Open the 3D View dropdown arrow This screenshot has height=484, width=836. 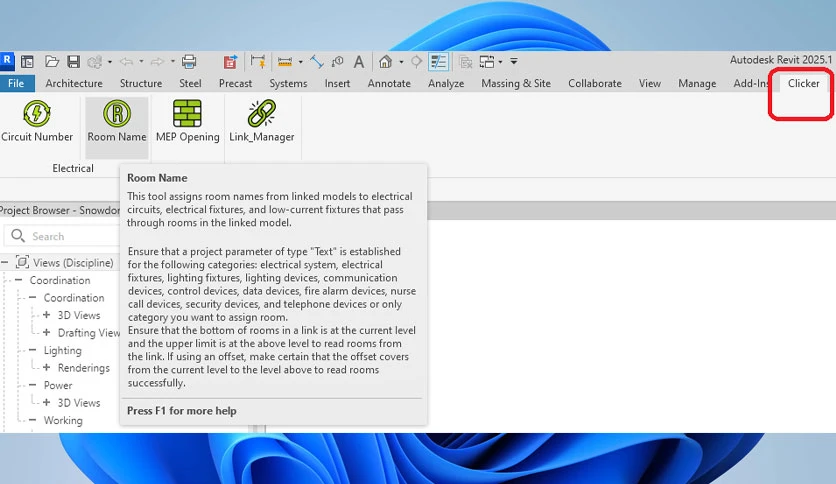click(x=401, y=62)
